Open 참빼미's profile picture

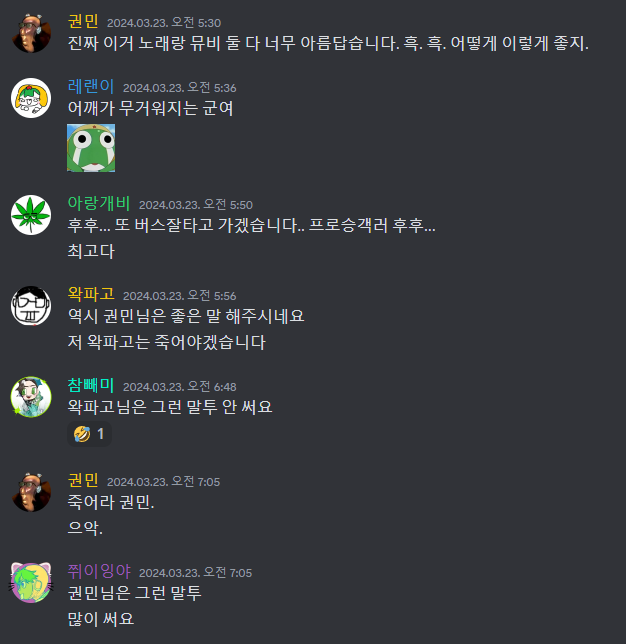pyautogui.click(x=31, y=397)
